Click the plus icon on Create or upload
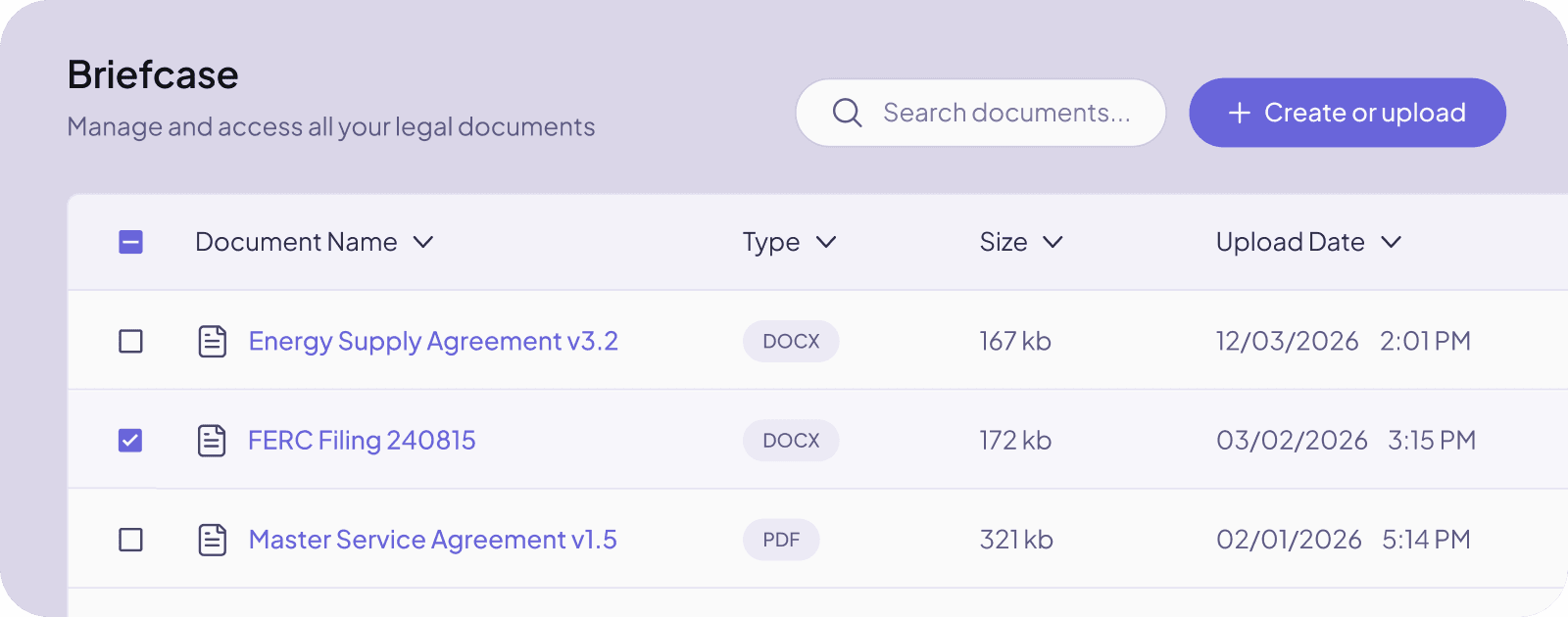Viewport: 1568px width, 617px height. pyautogui.click(x=1240, y=113)
